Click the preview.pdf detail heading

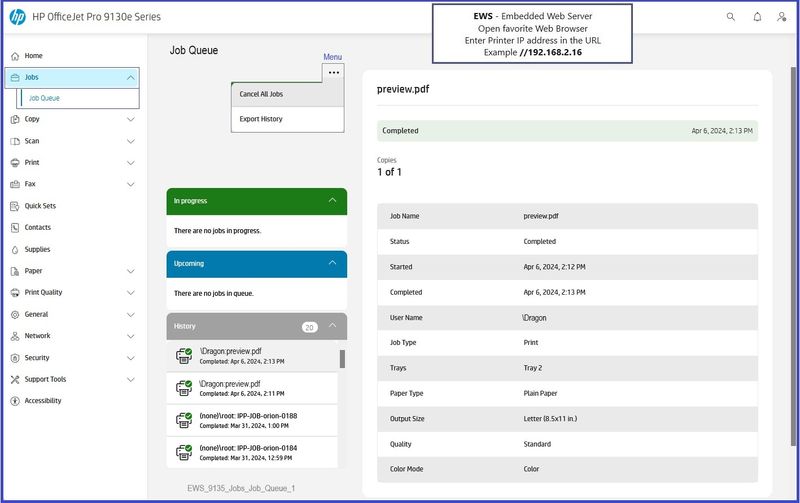(x=403, y=89)
